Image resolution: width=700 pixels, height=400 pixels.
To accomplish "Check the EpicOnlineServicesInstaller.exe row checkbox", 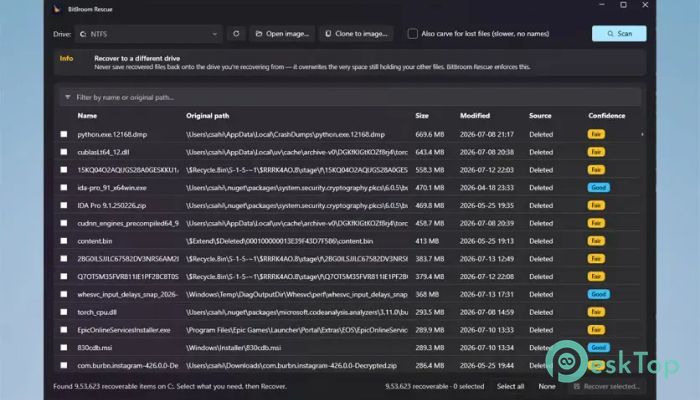I will click(64, 329).
